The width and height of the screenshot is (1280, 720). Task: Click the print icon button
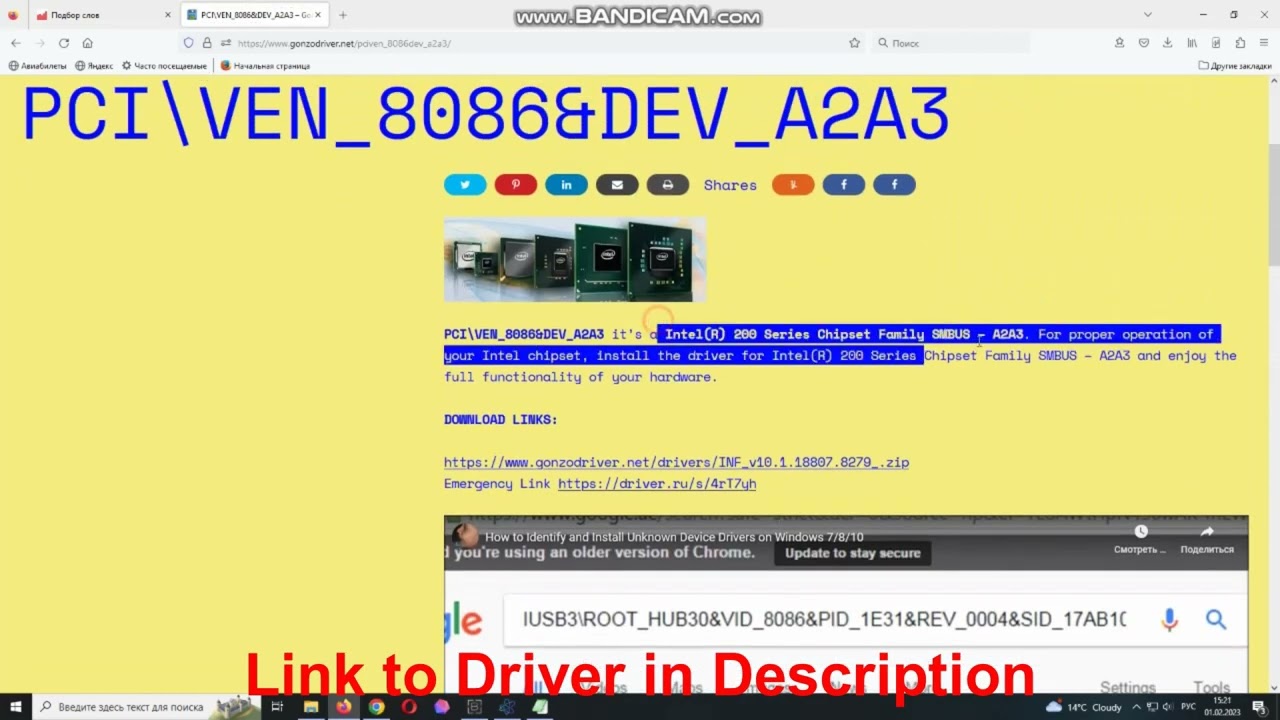click(x=668, y=185)
